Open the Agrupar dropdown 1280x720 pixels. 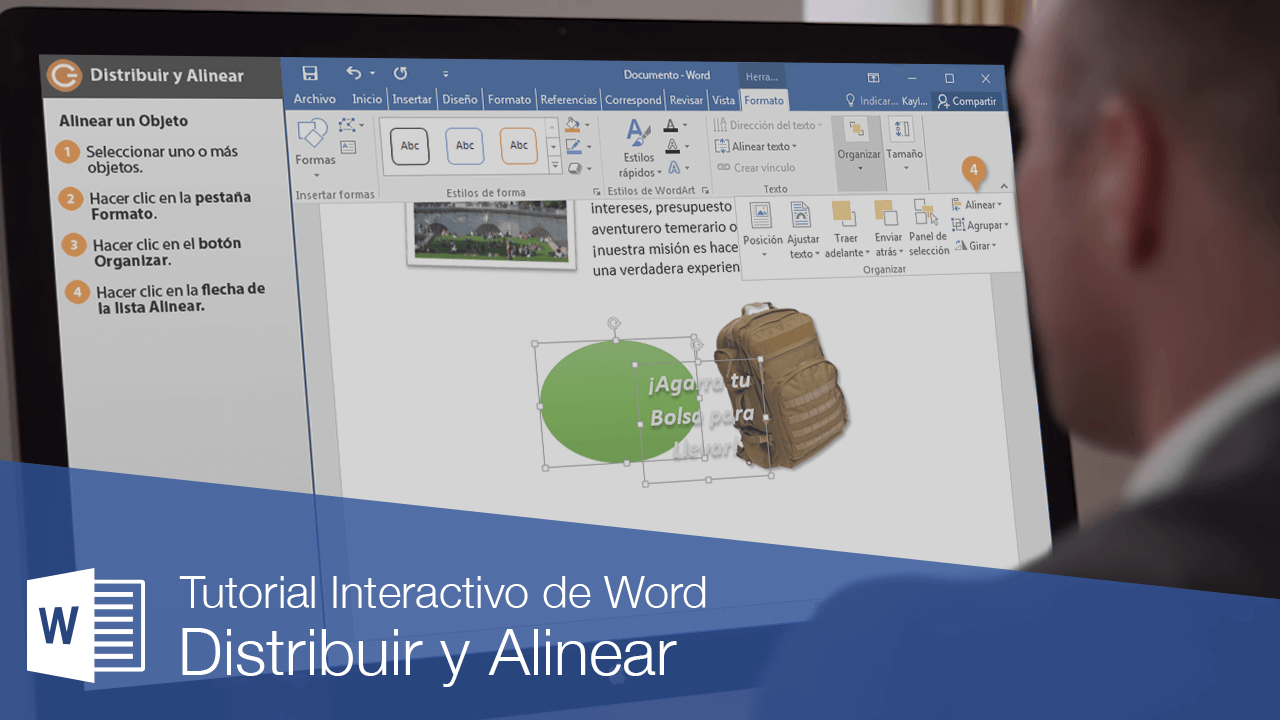tap(980, 226)
